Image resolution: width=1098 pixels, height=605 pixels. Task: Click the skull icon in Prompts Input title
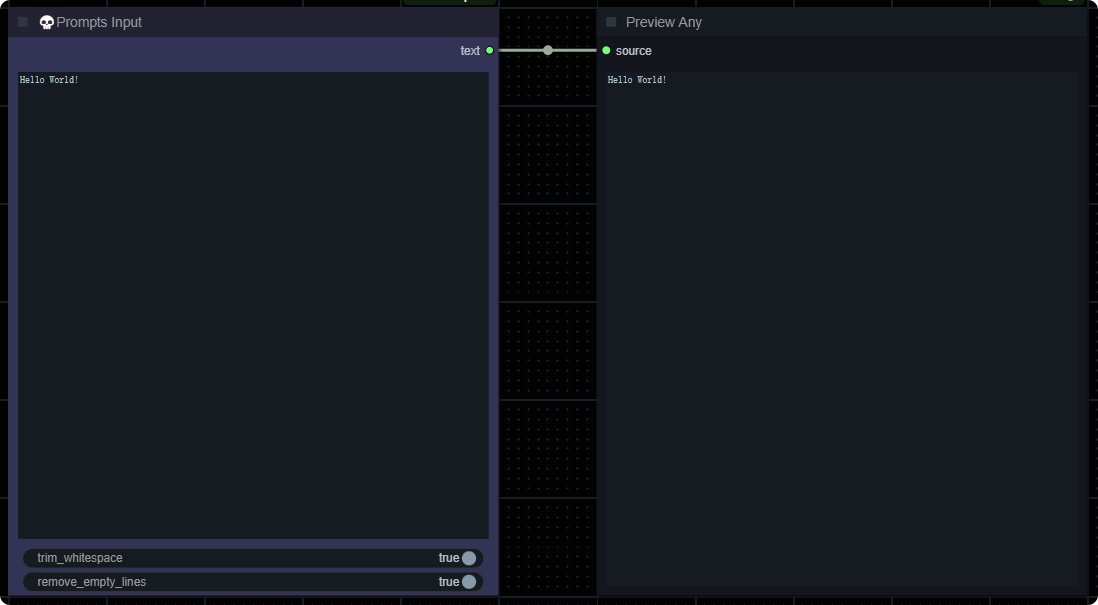46,22
